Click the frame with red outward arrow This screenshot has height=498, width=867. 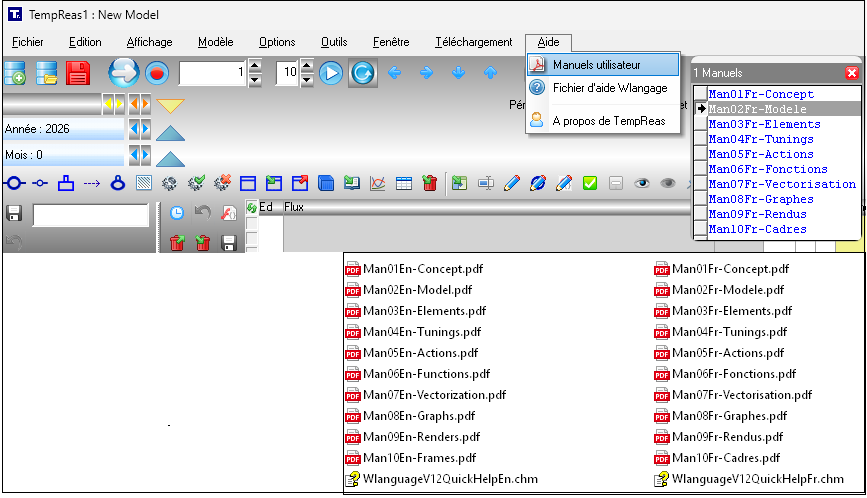point(300,183)
